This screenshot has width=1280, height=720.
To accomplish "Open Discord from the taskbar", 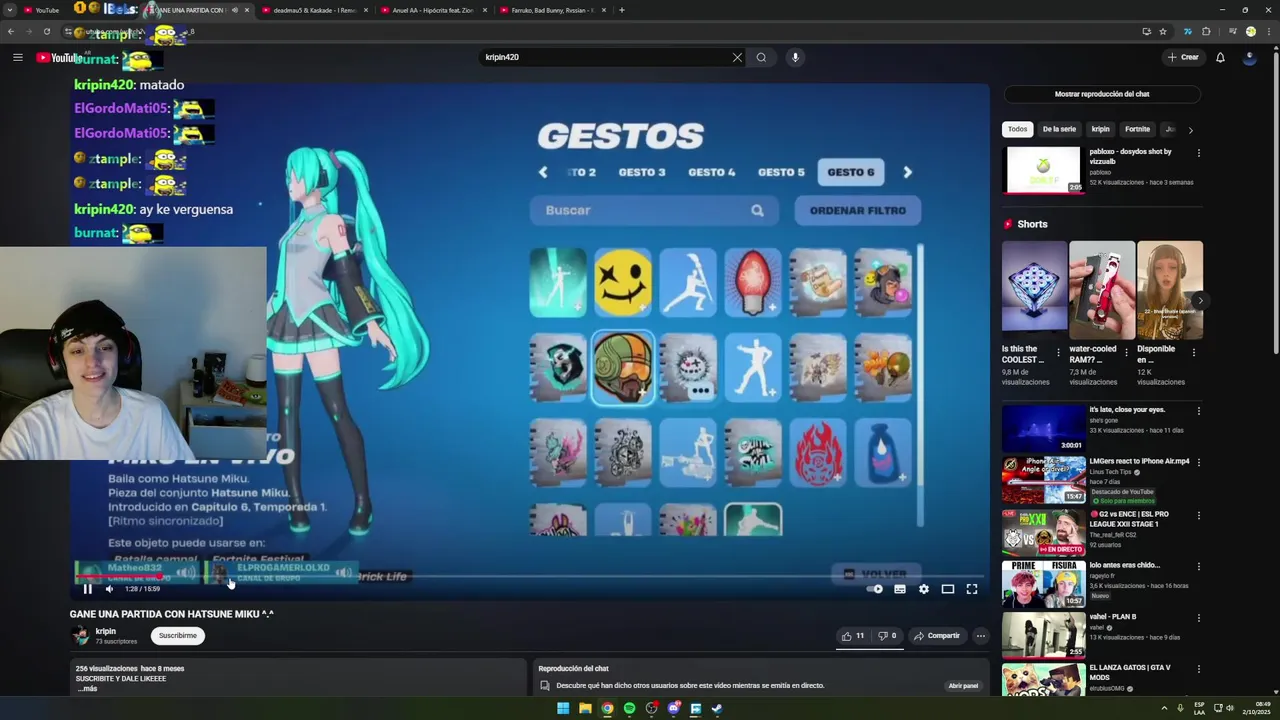I will [673, 709].
